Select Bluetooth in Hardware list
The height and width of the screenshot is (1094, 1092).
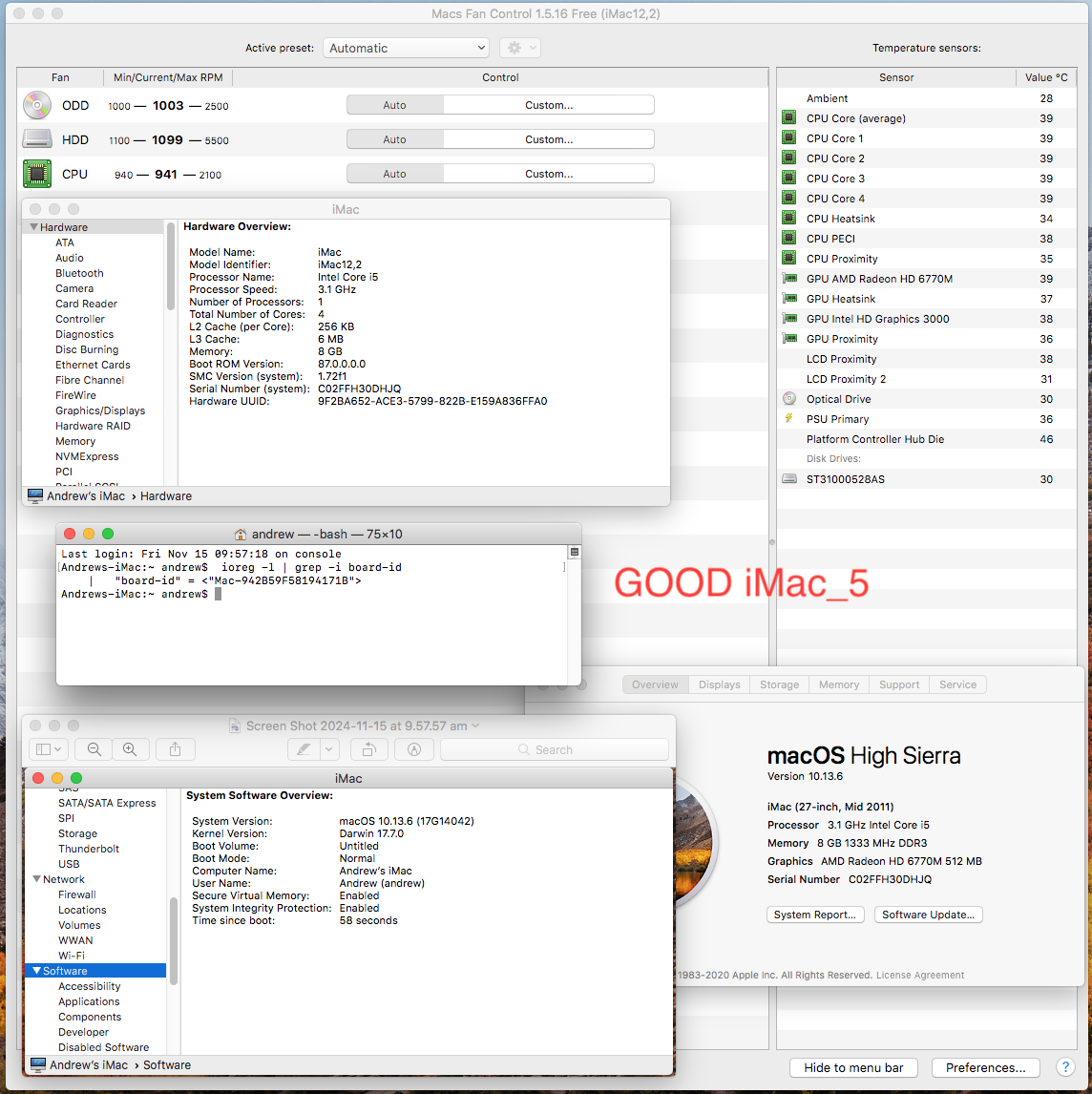pos(79,273)
